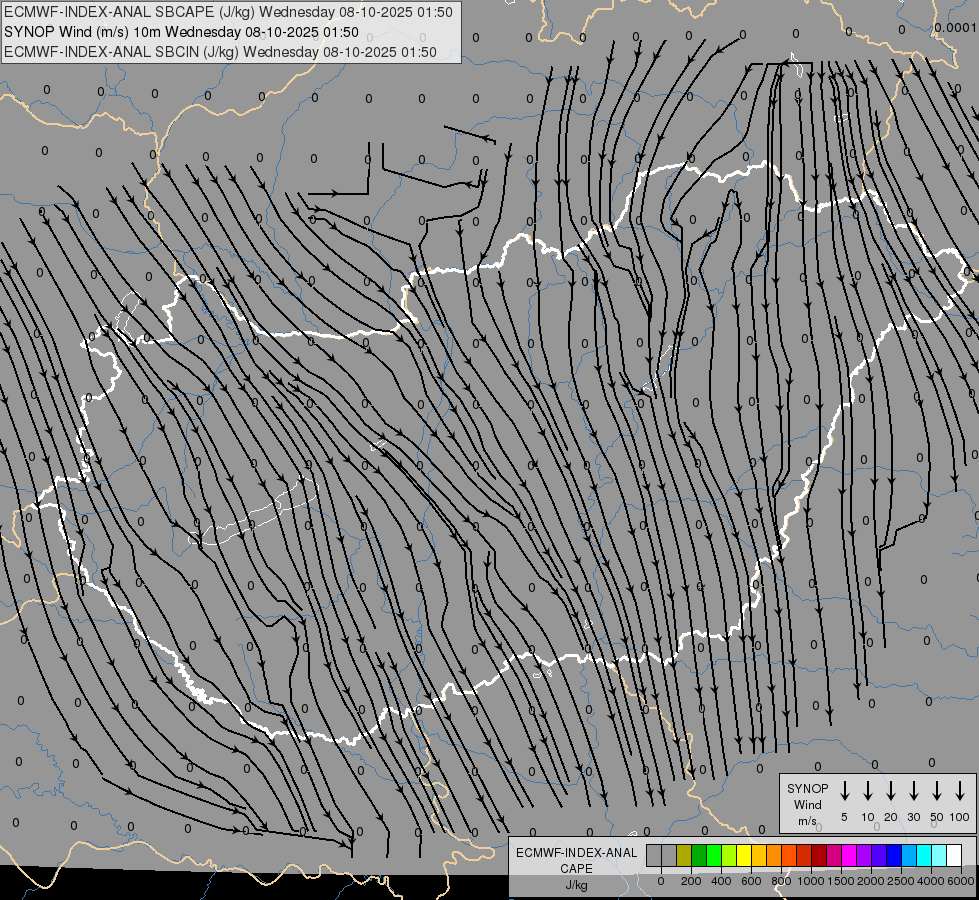Select the bright yellow CAPE color swatch

click(744, 855)
